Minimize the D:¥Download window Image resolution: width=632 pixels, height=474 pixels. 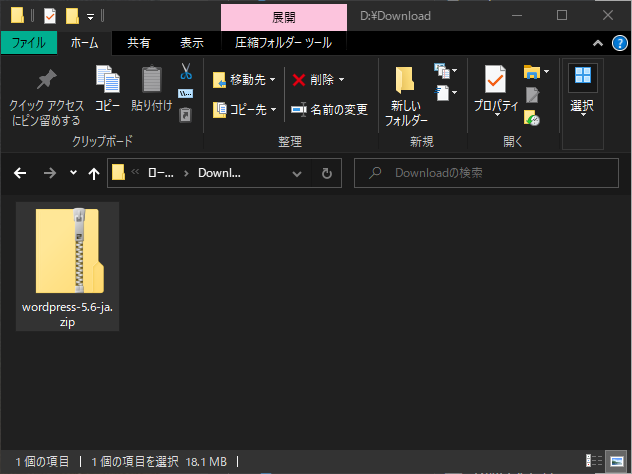517,15
